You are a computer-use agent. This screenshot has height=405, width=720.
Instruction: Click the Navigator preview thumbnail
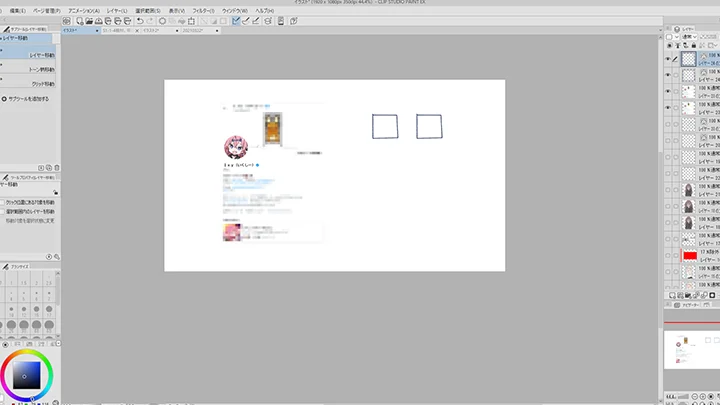point(692,349)
